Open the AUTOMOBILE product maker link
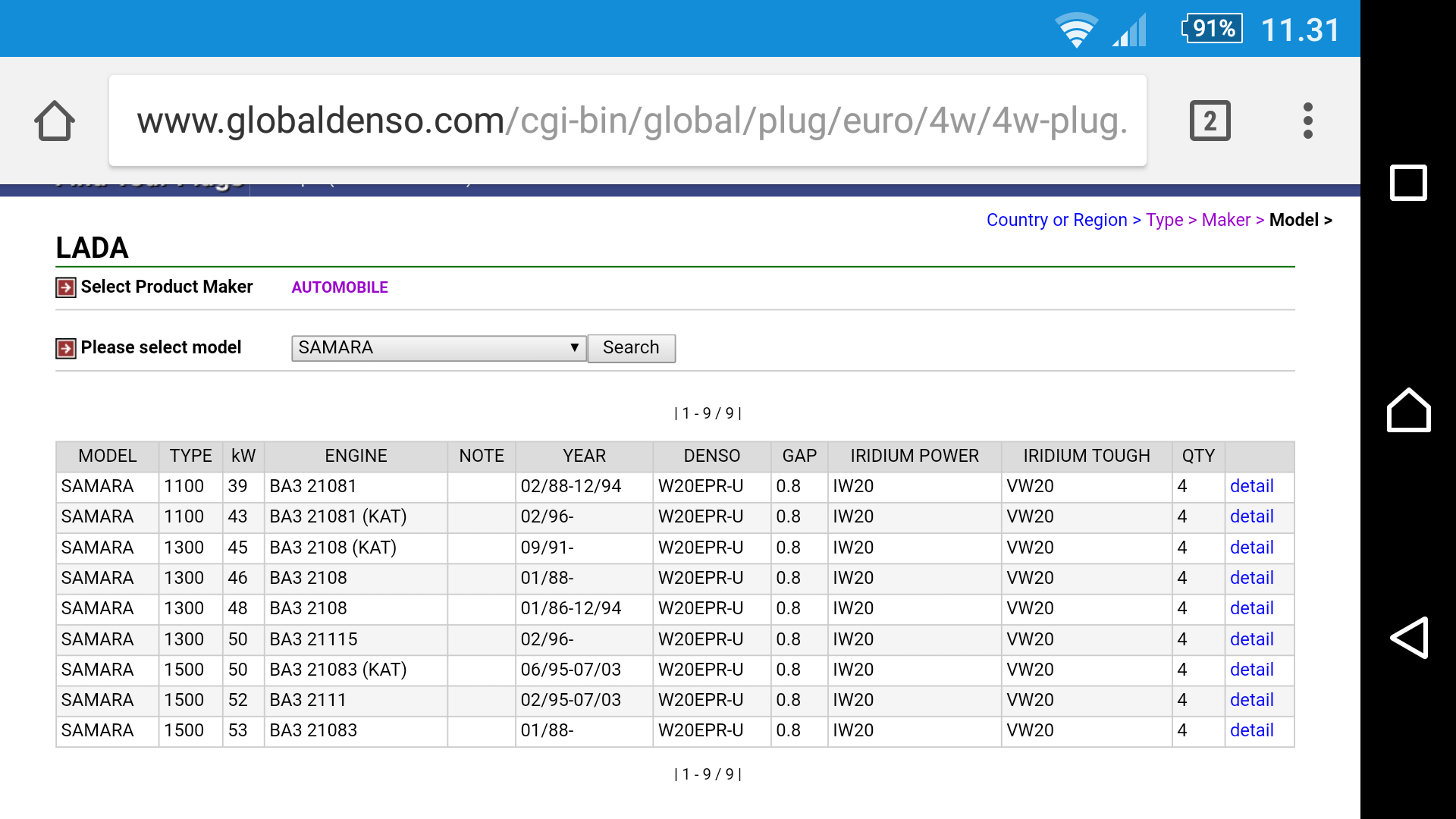The image size is (1456, 819). click(x=340, y=287)
